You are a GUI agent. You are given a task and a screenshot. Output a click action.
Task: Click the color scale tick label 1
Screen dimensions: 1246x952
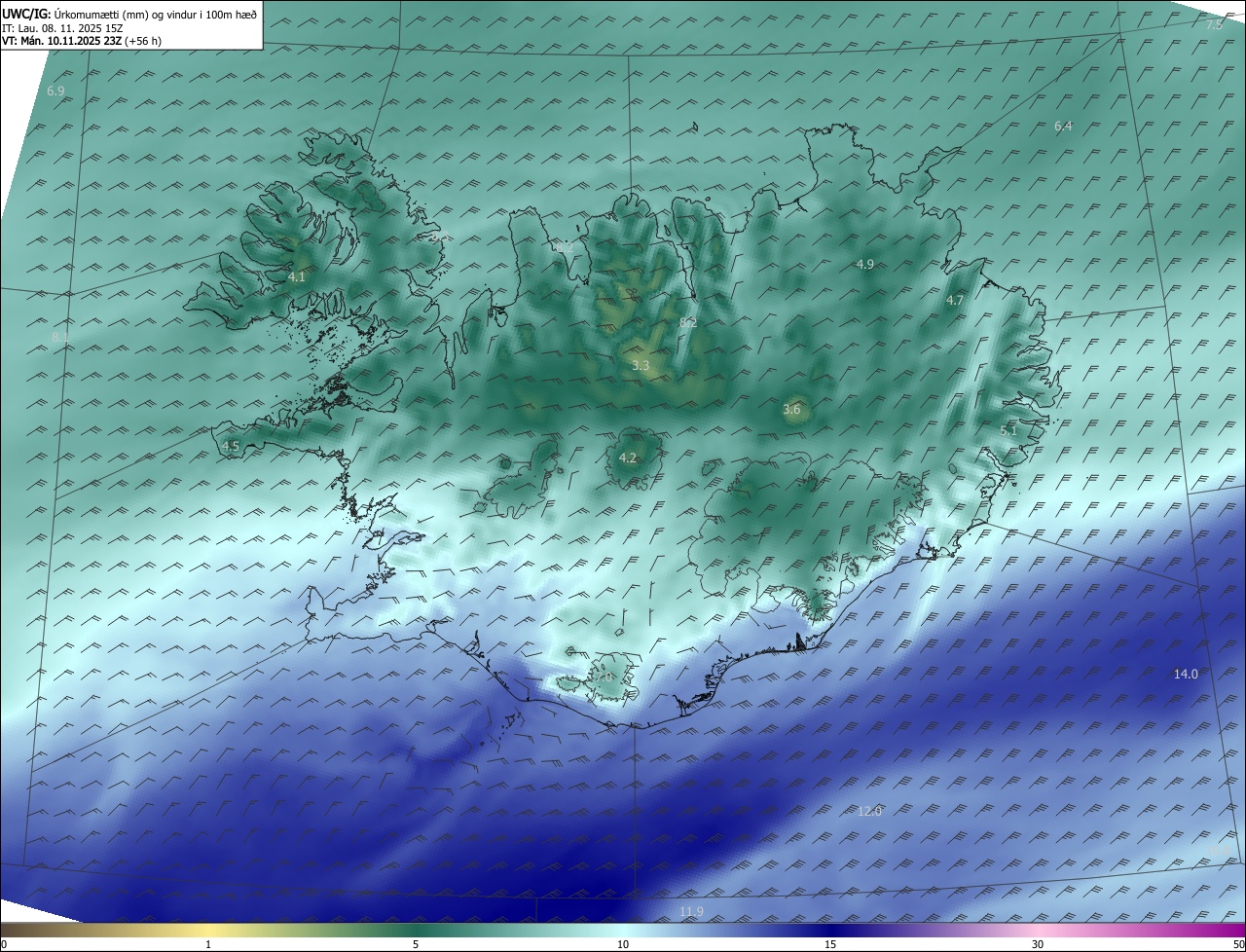coord(208,945)
